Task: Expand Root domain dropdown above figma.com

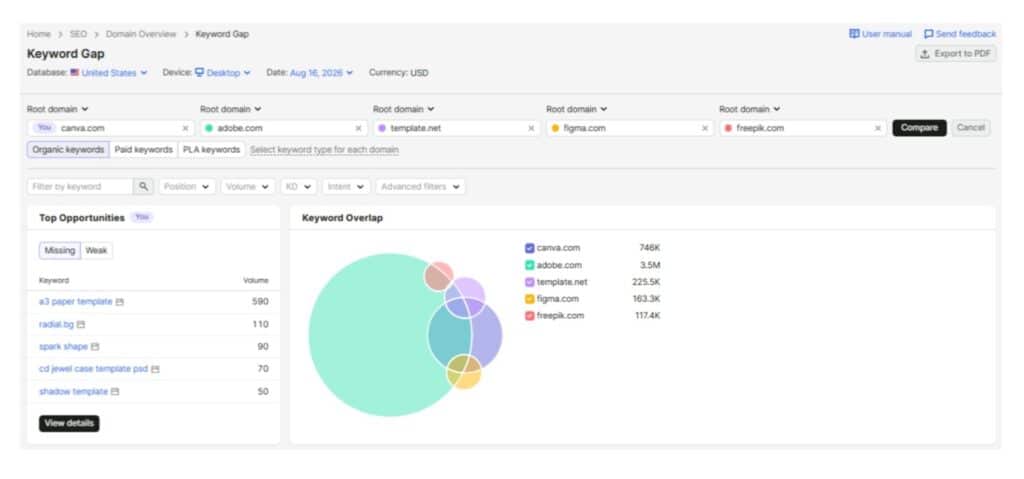Action: coord(577,109)
